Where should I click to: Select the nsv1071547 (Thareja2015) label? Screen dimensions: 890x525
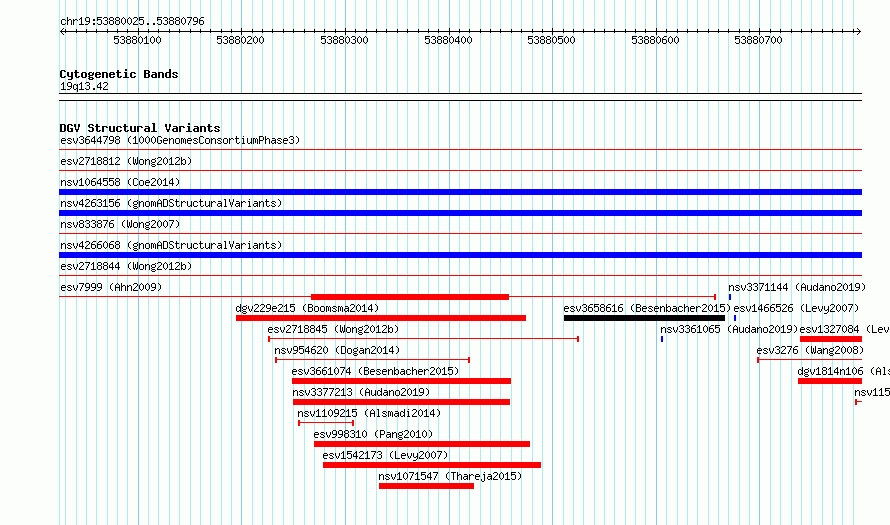point(450,476)
